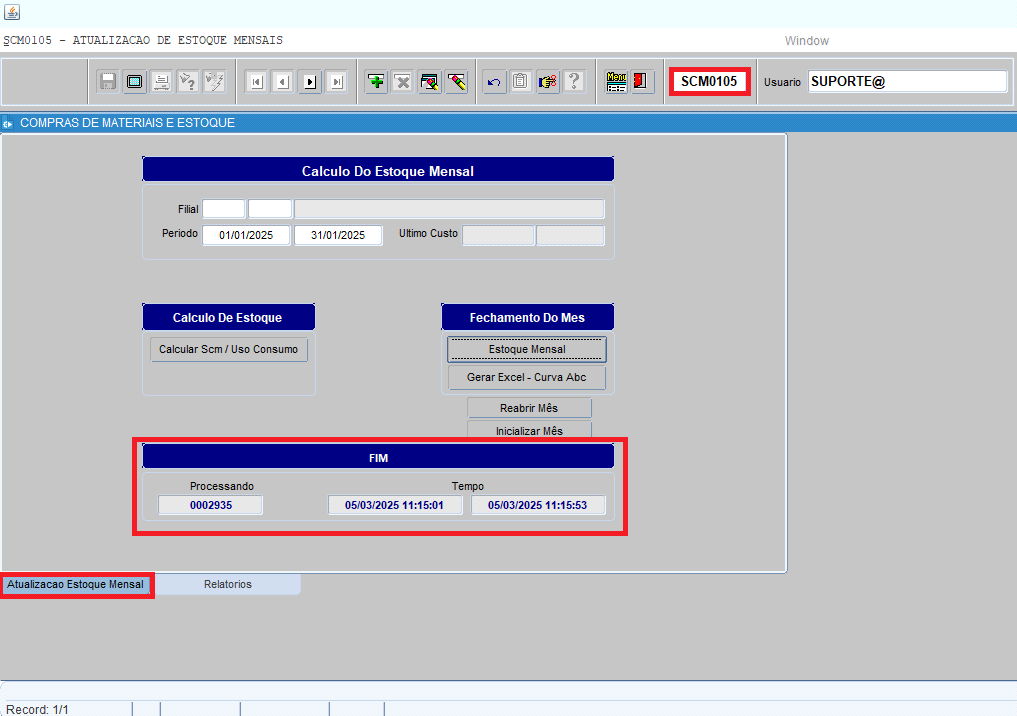This screenshot has height=716, width=1017.
Task: Click the Ultimo Custo label
Action: pyautogui.click(x=428, y=233)
